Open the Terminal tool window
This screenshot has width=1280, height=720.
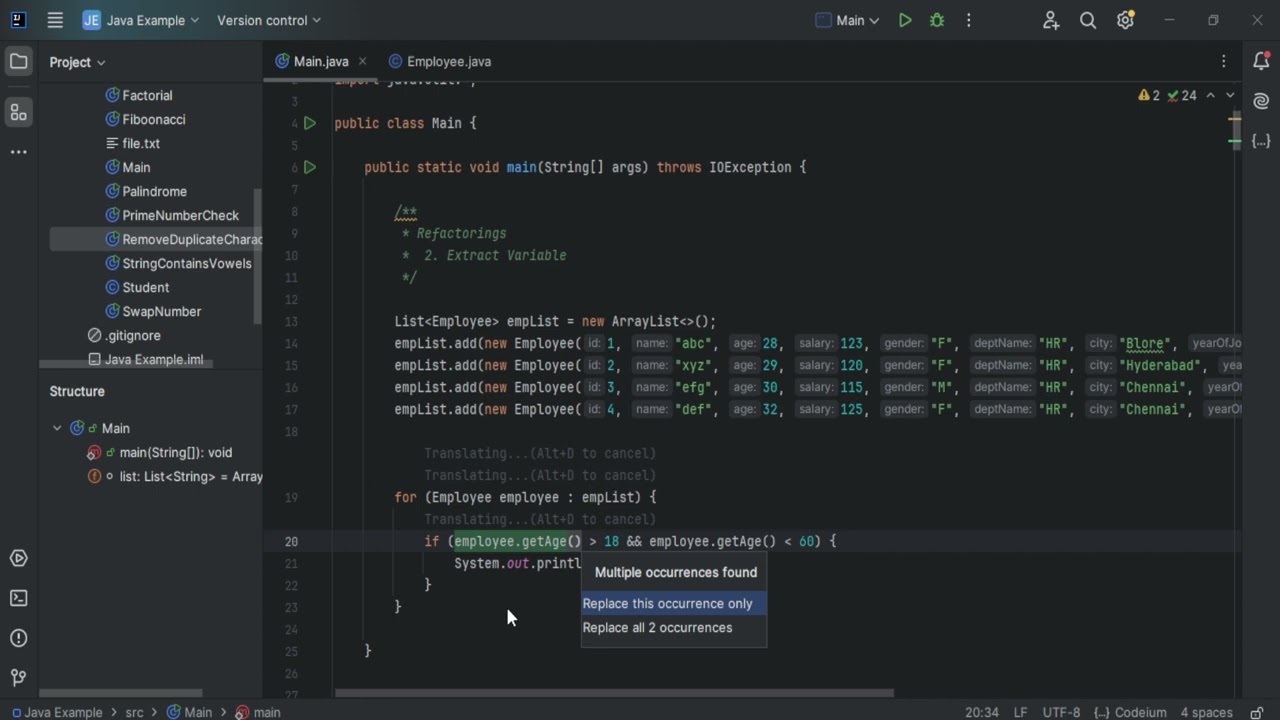pyautogui.click(x=18, y=598)
